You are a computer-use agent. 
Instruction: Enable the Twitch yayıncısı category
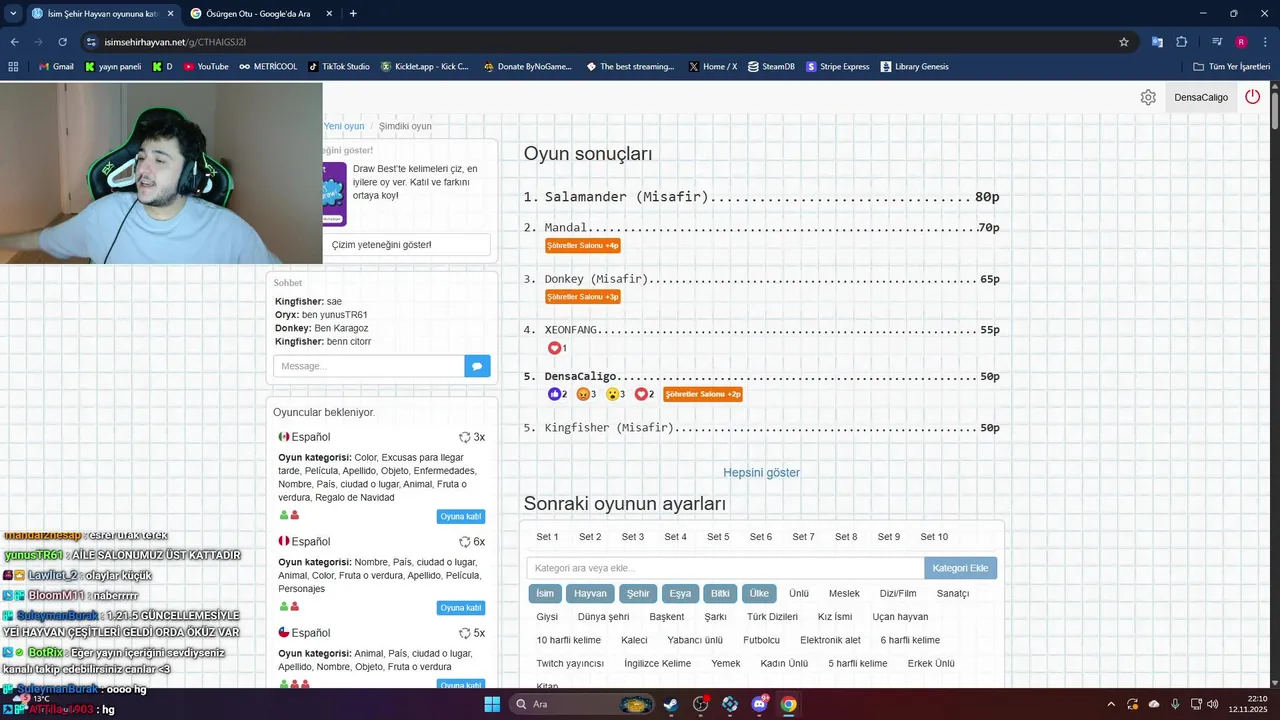pos(570,663)
